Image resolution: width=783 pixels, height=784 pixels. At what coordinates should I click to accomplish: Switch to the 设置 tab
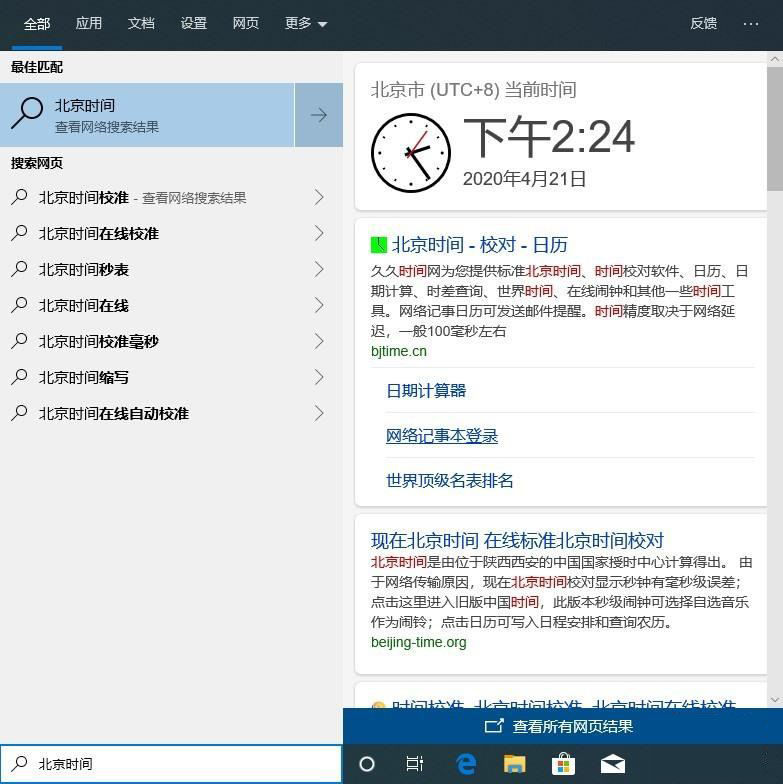tap(194, 24)
